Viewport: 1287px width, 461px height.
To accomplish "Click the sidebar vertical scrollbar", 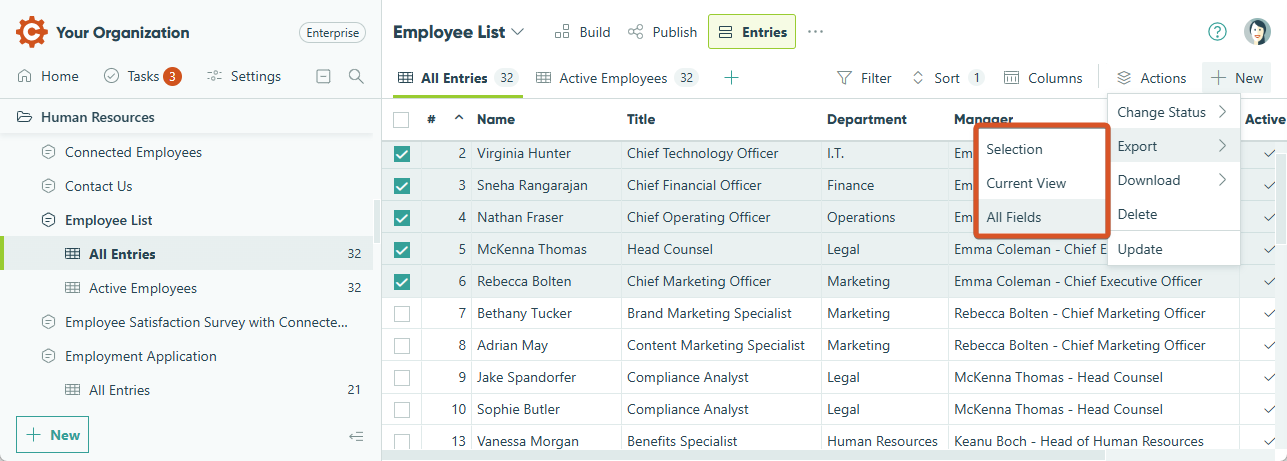I will click(376, 222).
